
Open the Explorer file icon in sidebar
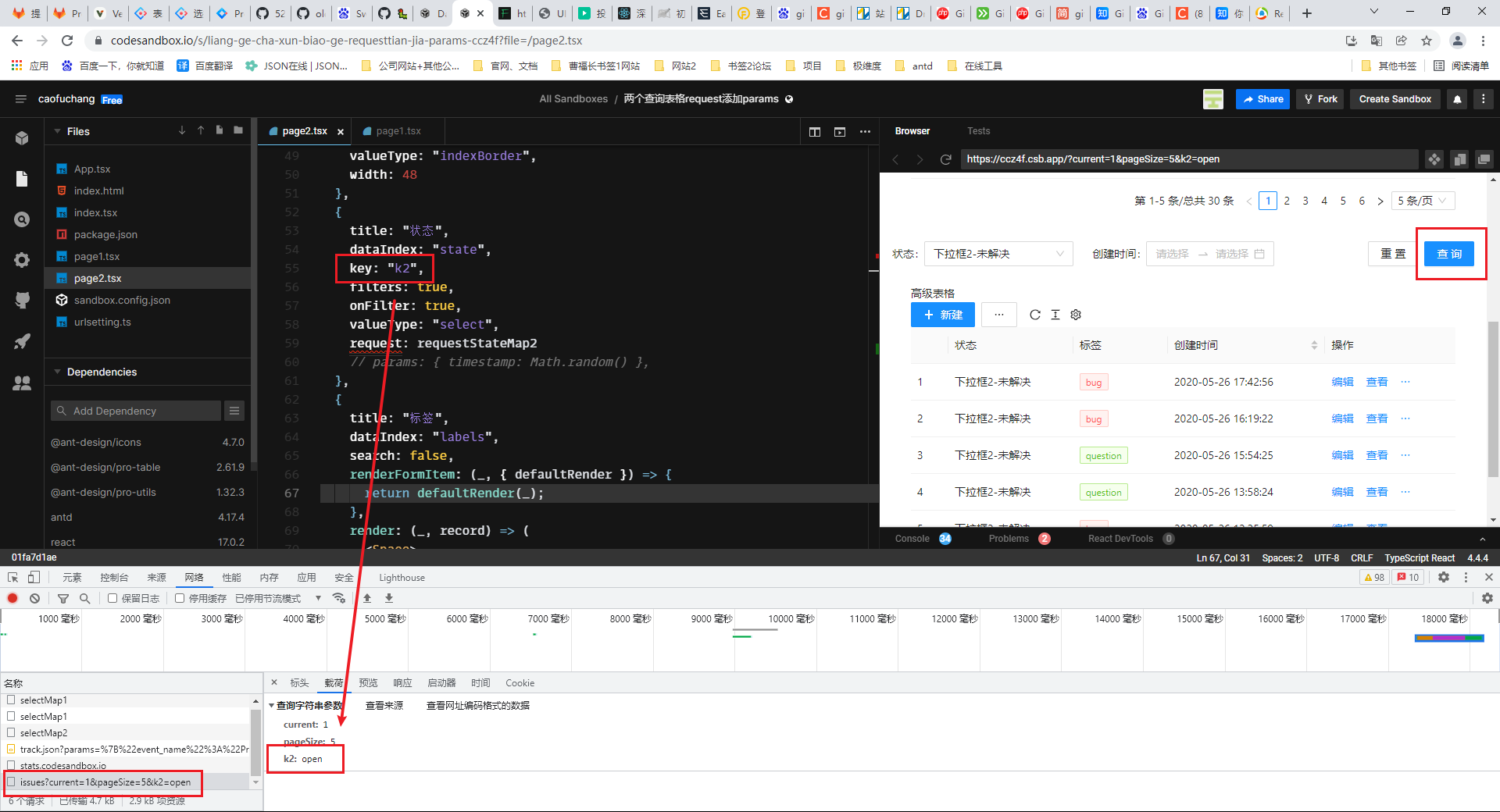(22, 179)
